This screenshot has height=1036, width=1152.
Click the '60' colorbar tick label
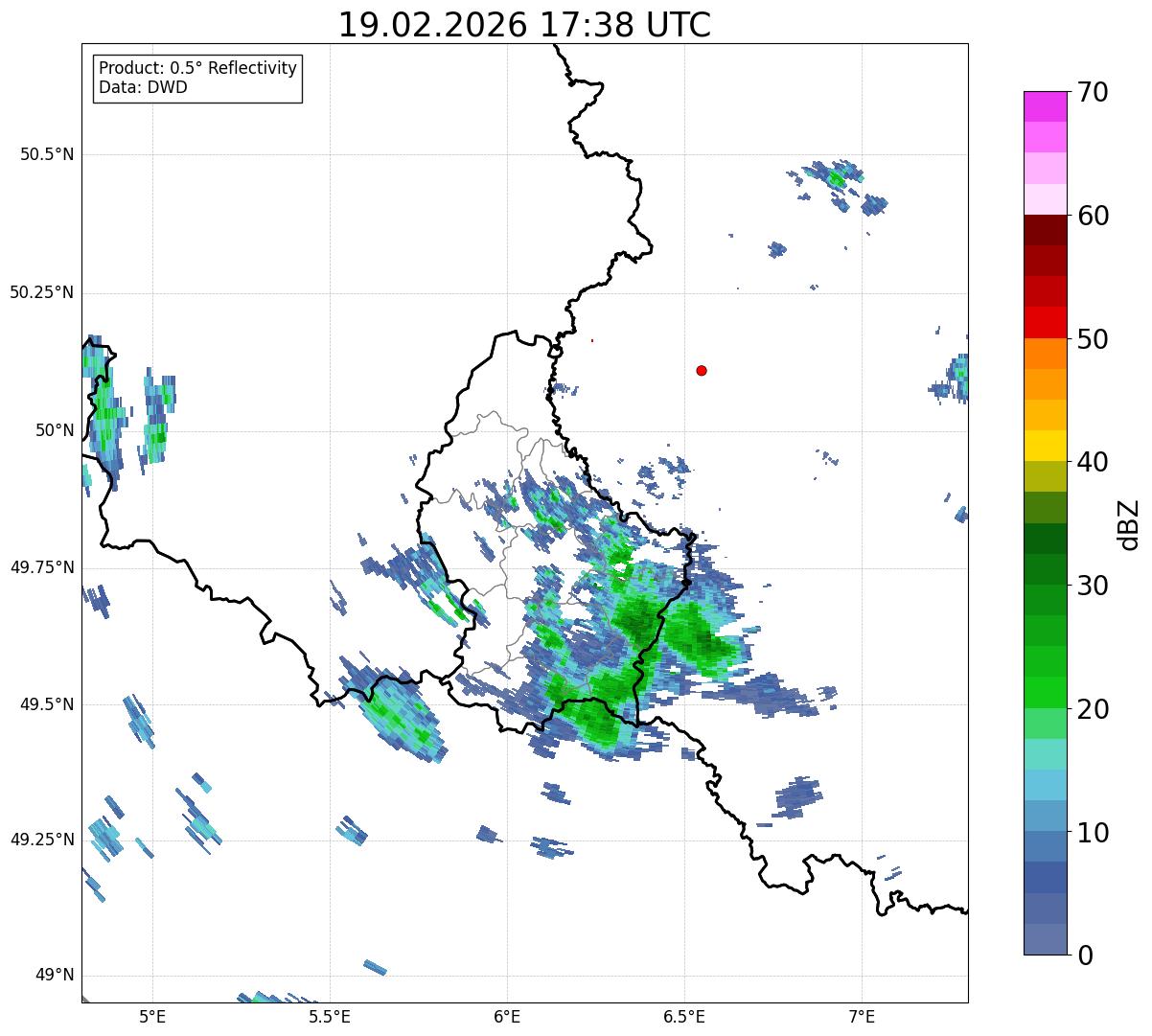(x=1093, y=216)
